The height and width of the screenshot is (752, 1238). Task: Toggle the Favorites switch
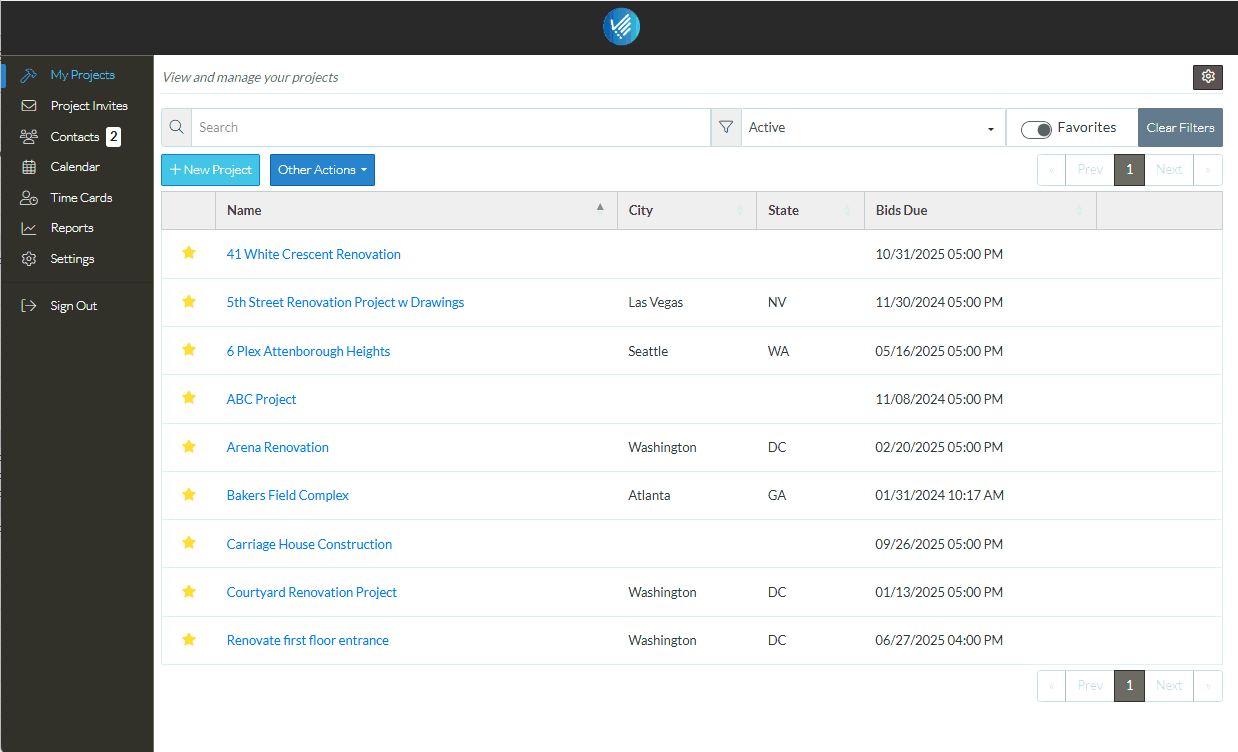pyautogui.click(x=1036, y=129)
